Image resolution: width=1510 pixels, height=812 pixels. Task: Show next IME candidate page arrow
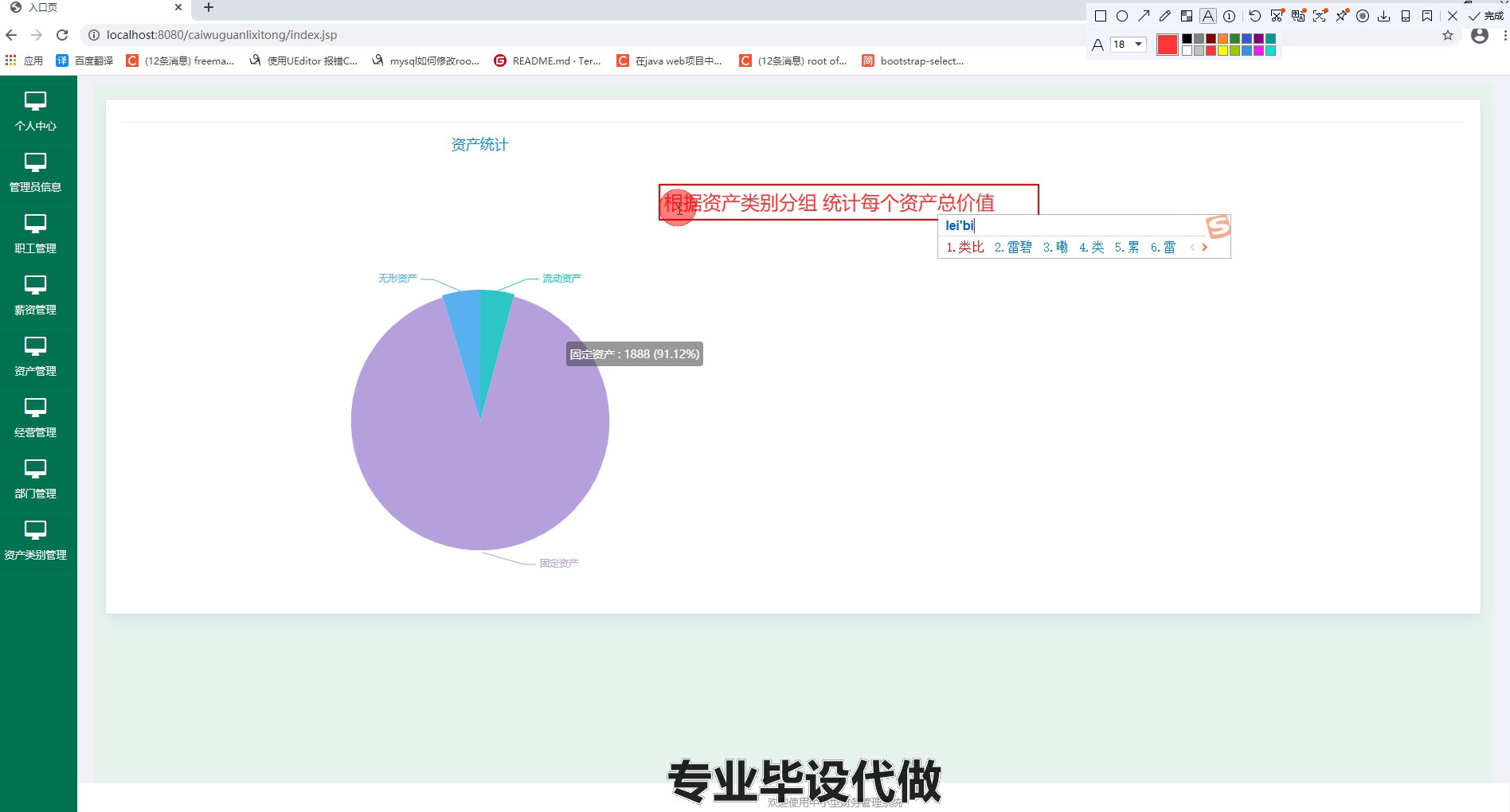(1204, 248)
